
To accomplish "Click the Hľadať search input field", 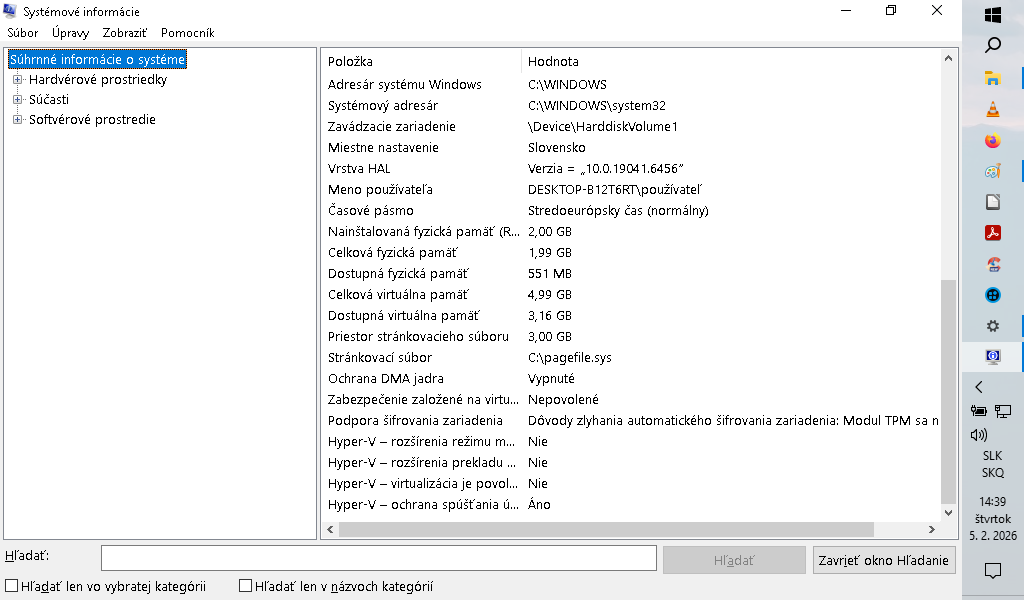I will pyautogui.click(x=379, y=558).
